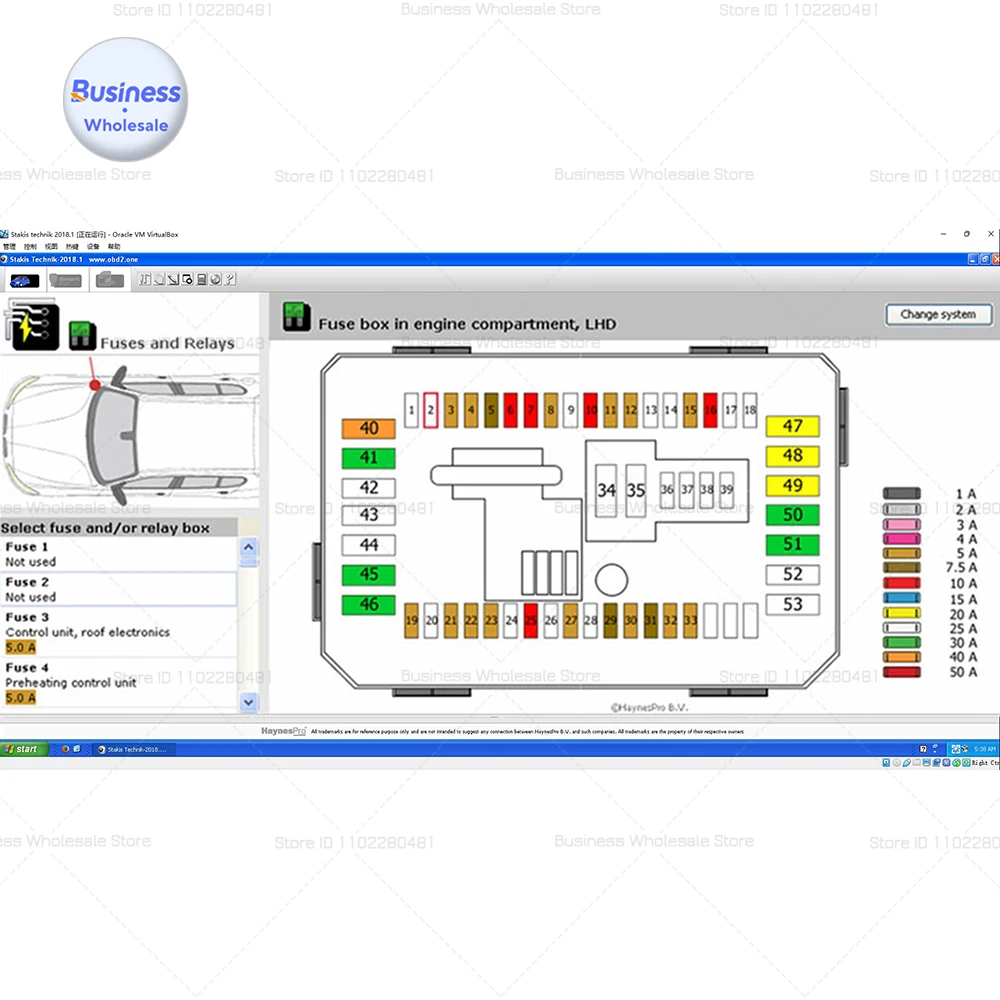Viewport: 1000px width, 1000px height.
Task: Click the question mark tray icon in the XP taskbar
Action: 923,749
